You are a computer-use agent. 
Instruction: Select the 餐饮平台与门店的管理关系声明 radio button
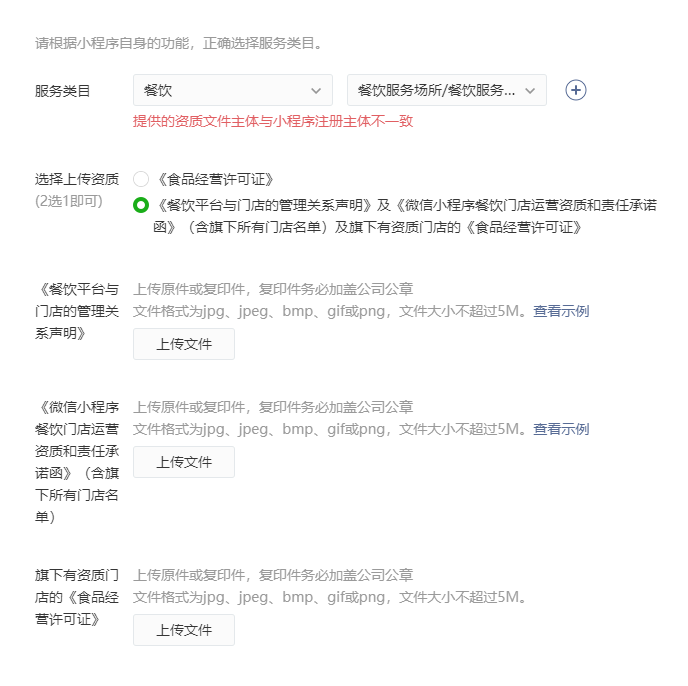[141, 205]
